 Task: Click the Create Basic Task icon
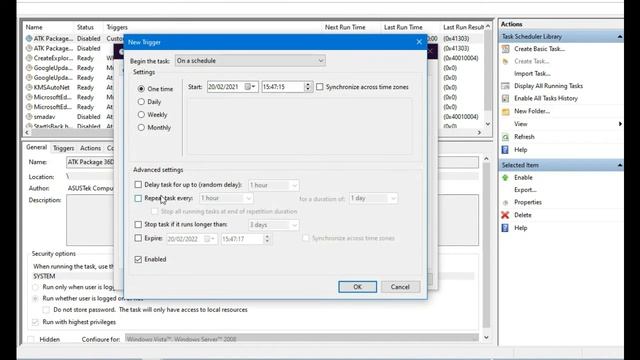click(505, 49)
